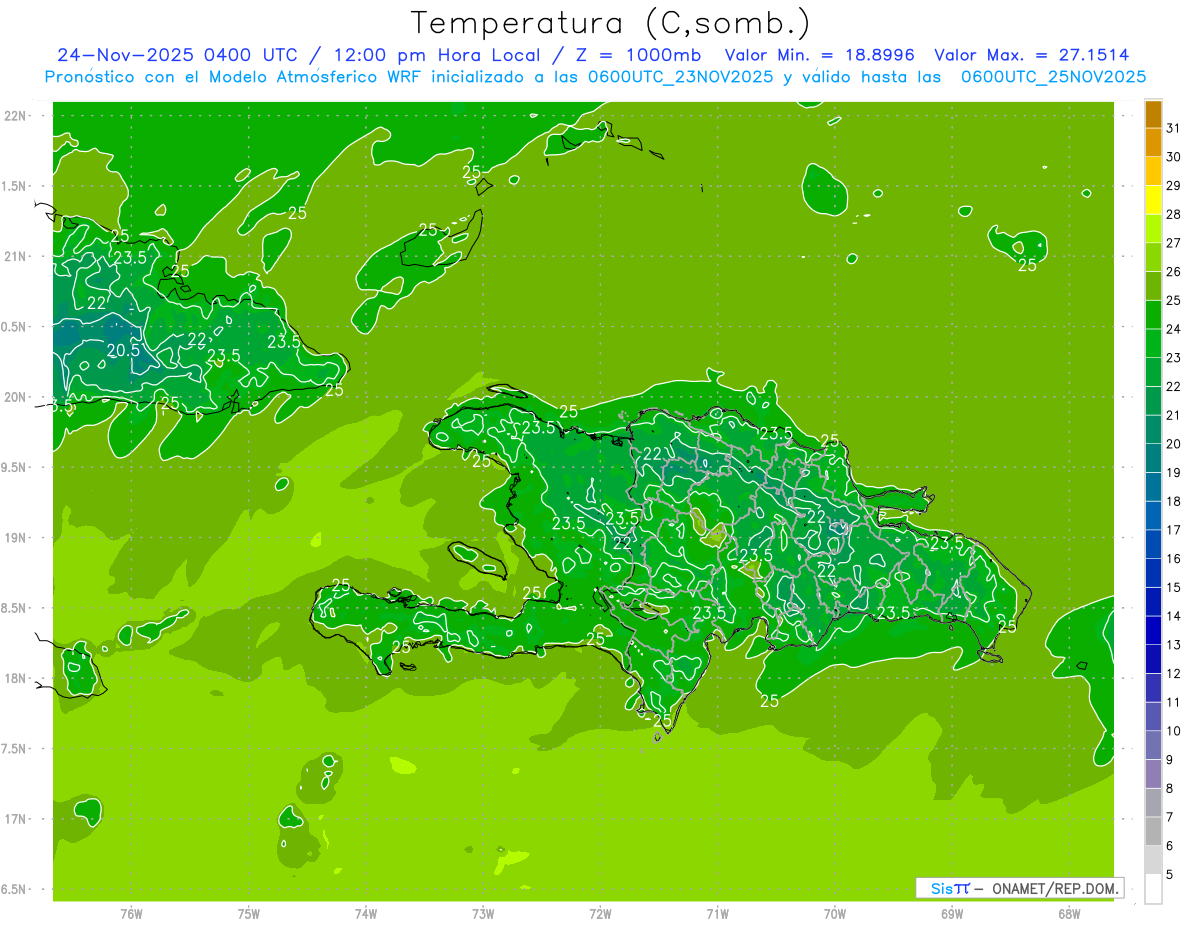The width and height of the screenshot is (1200, 927).
Task: Click the legend value '5'
Action: click(x=1169, y=874)
